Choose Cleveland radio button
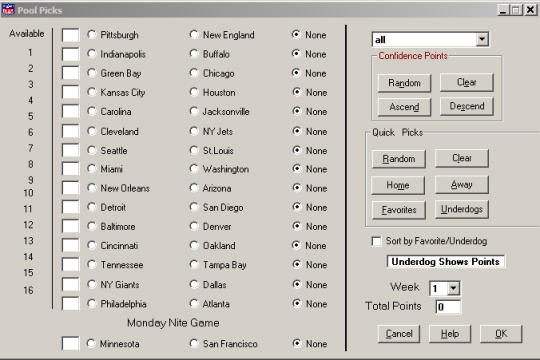 92,131
